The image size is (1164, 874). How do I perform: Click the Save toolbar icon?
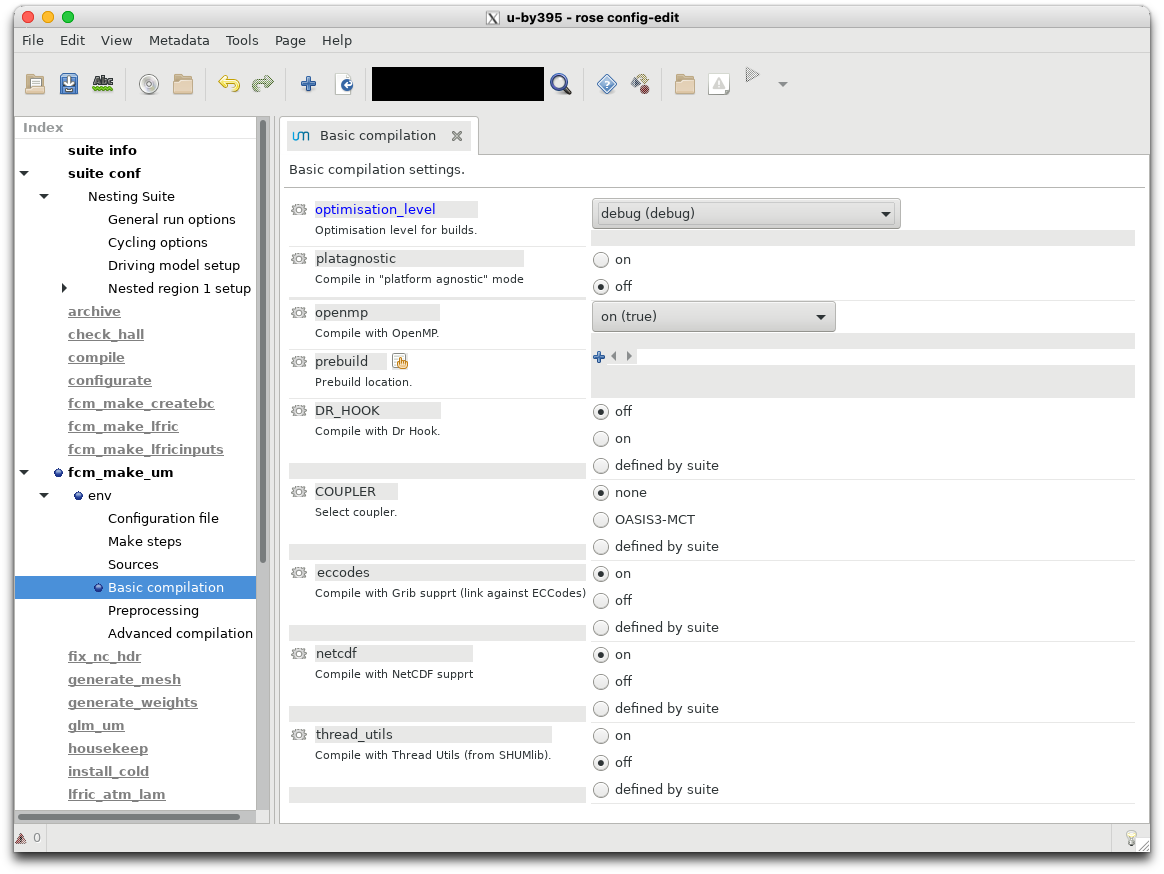click(x=68, y=85)
